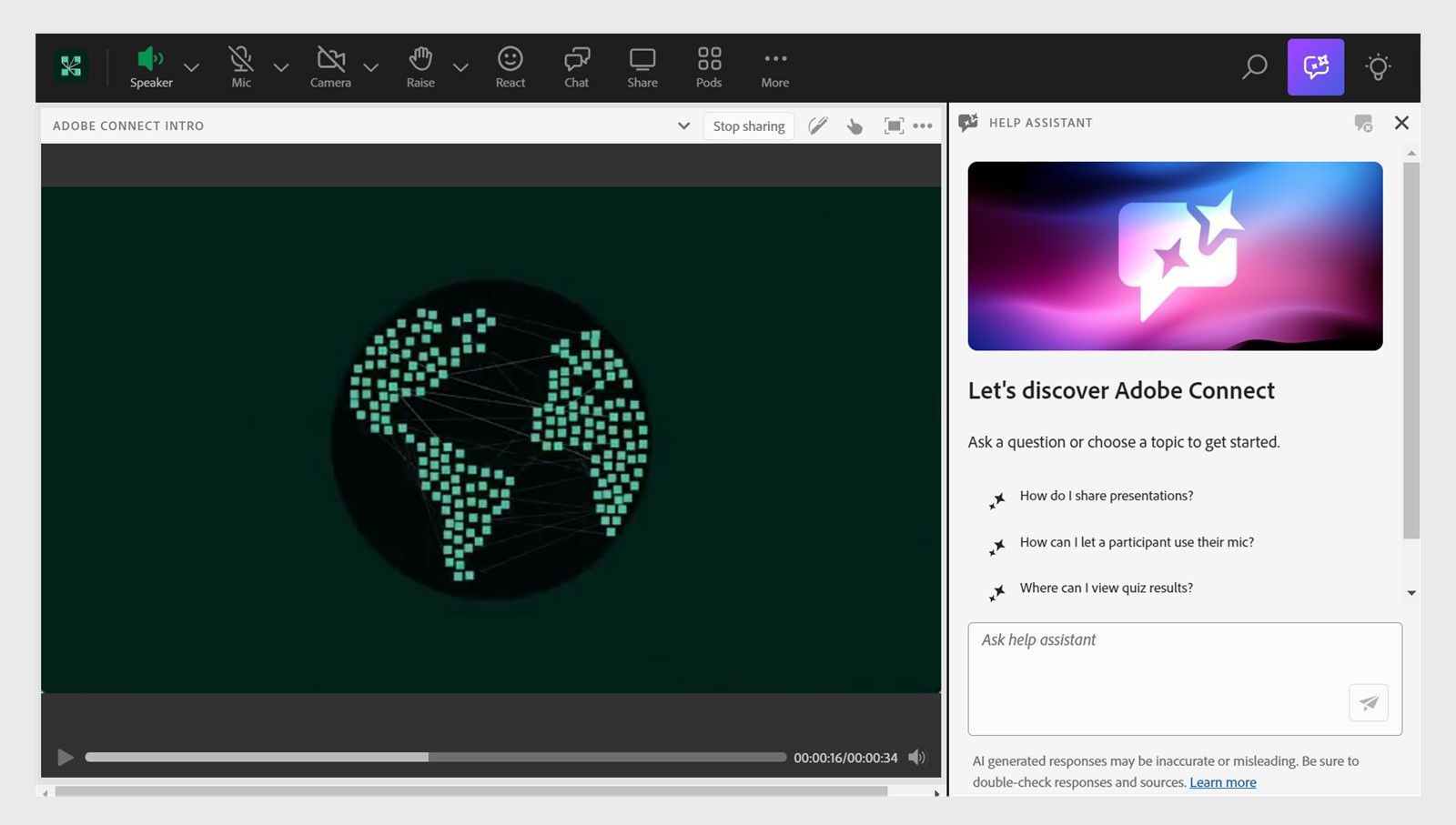This screenshot has width=1456, height=825.
Task: Activate the pointer hand tool
Action: (x=854, y=126)
